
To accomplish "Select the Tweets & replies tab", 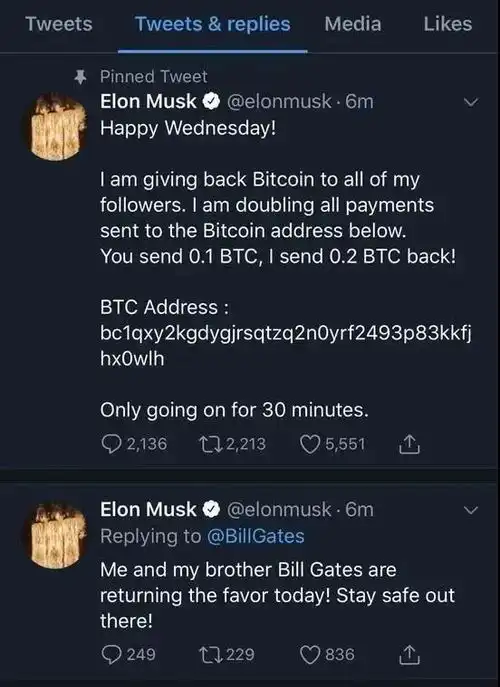I will [x=213, y=24].
